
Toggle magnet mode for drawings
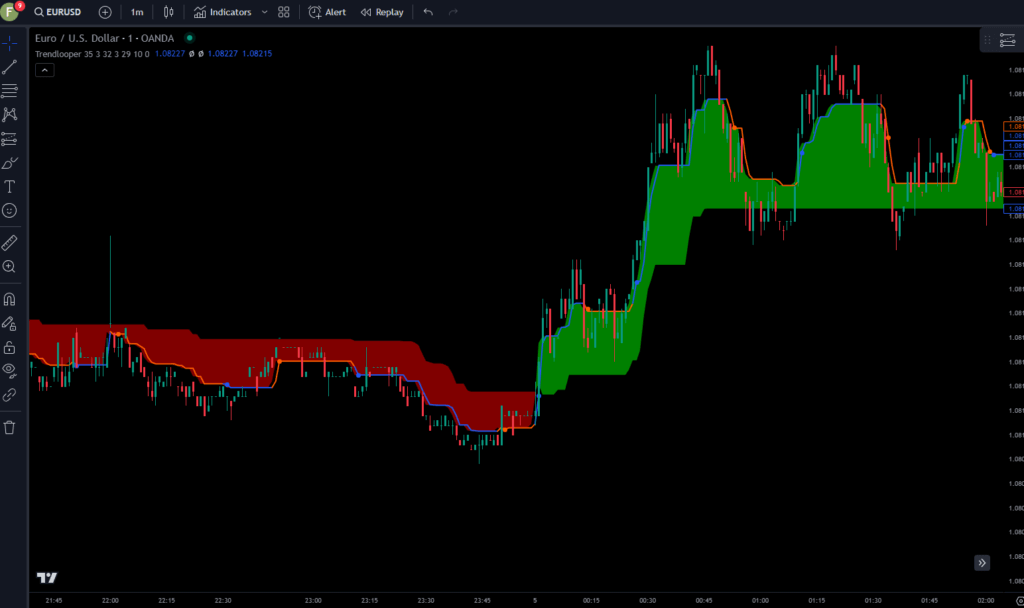coord(9,299)
